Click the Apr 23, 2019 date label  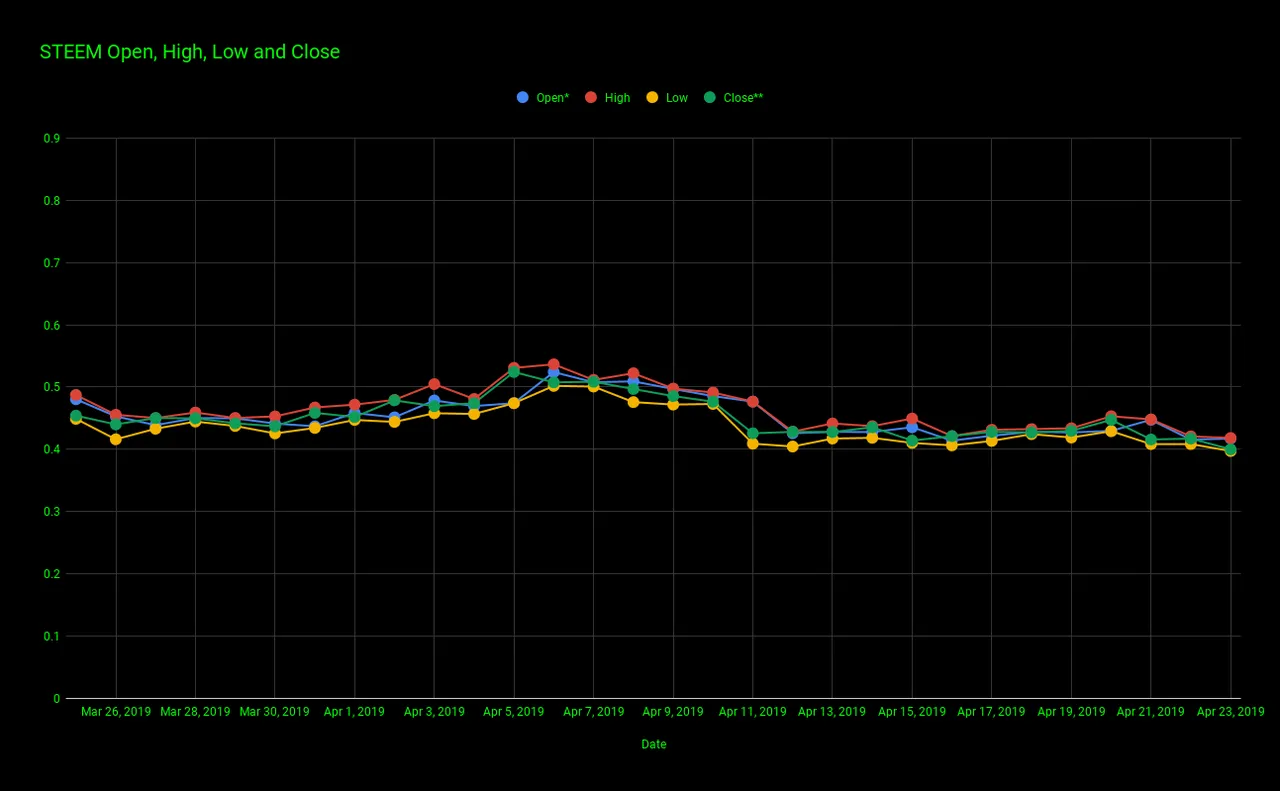(1230, 712)
